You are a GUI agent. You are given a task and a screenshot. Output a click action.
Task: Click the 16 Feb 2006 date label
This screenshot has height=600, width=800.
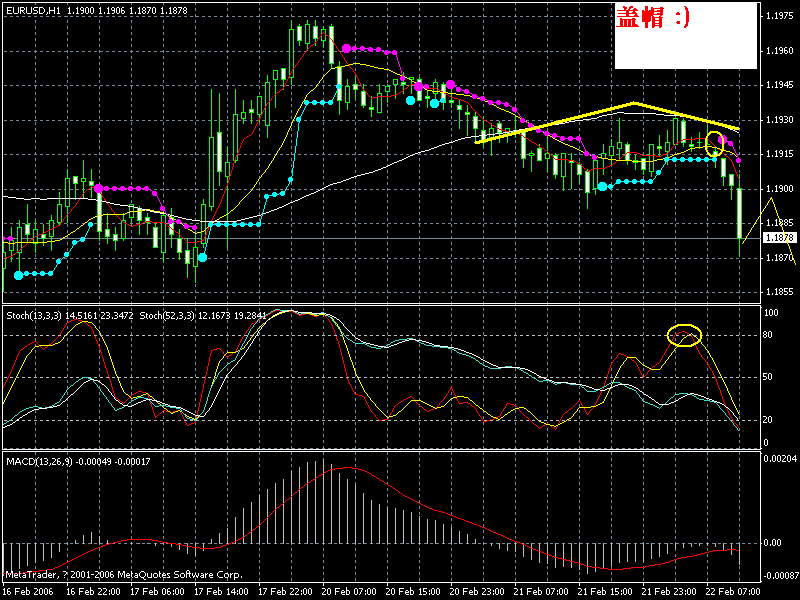[29, 590]
